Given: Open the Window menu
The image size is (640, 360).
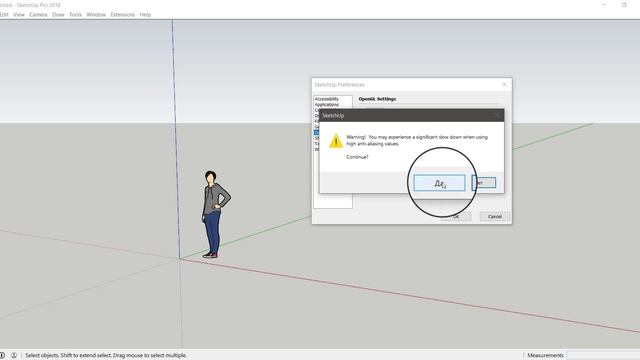Looking at the screenshot, I should (x=96, y=15).
